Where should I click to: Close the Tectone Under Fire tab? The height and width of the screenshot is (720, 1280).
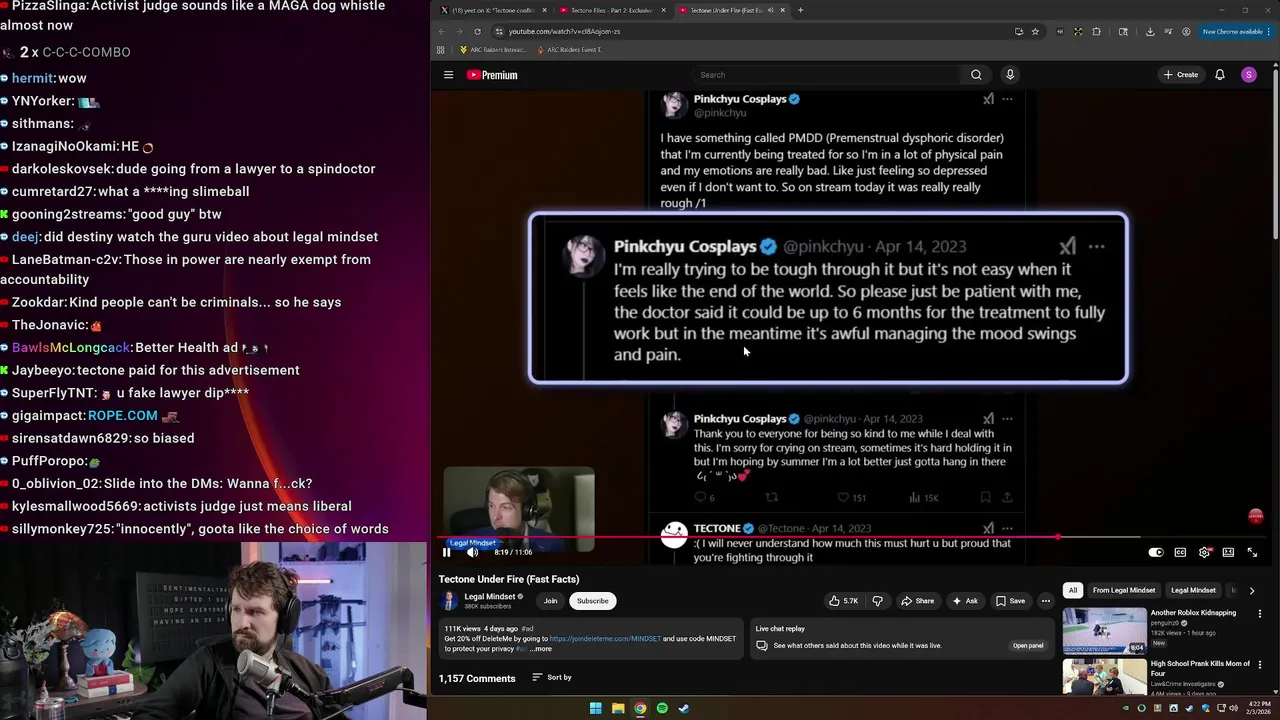(x=783, y=10)
